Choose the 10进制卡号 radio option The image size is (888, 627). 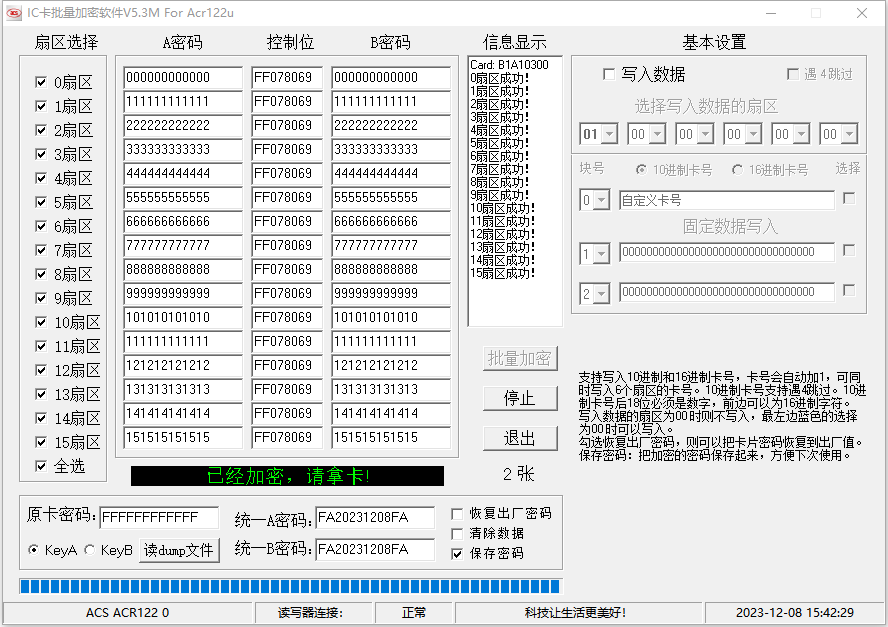click(x=641, y=169)
